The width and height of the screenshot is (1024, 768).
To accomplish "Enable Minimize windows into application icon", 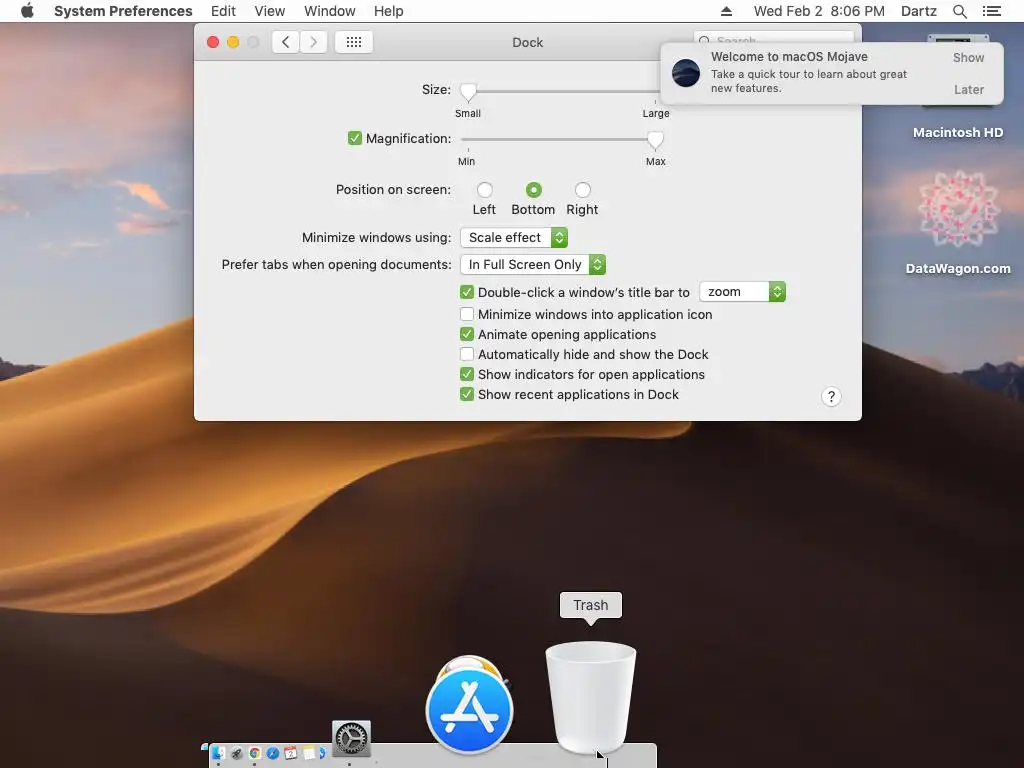I will (466, 314).
